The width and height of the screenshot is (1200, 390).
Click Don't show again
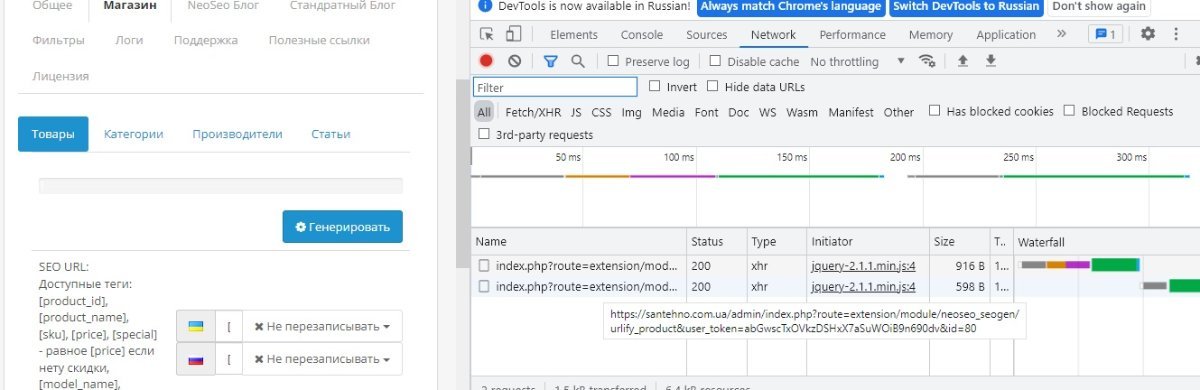(x=1099, y=6)
